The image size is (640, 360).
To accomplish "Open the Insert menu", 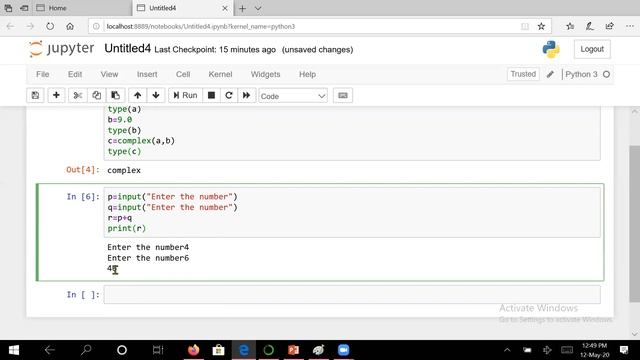I will 147,74.
